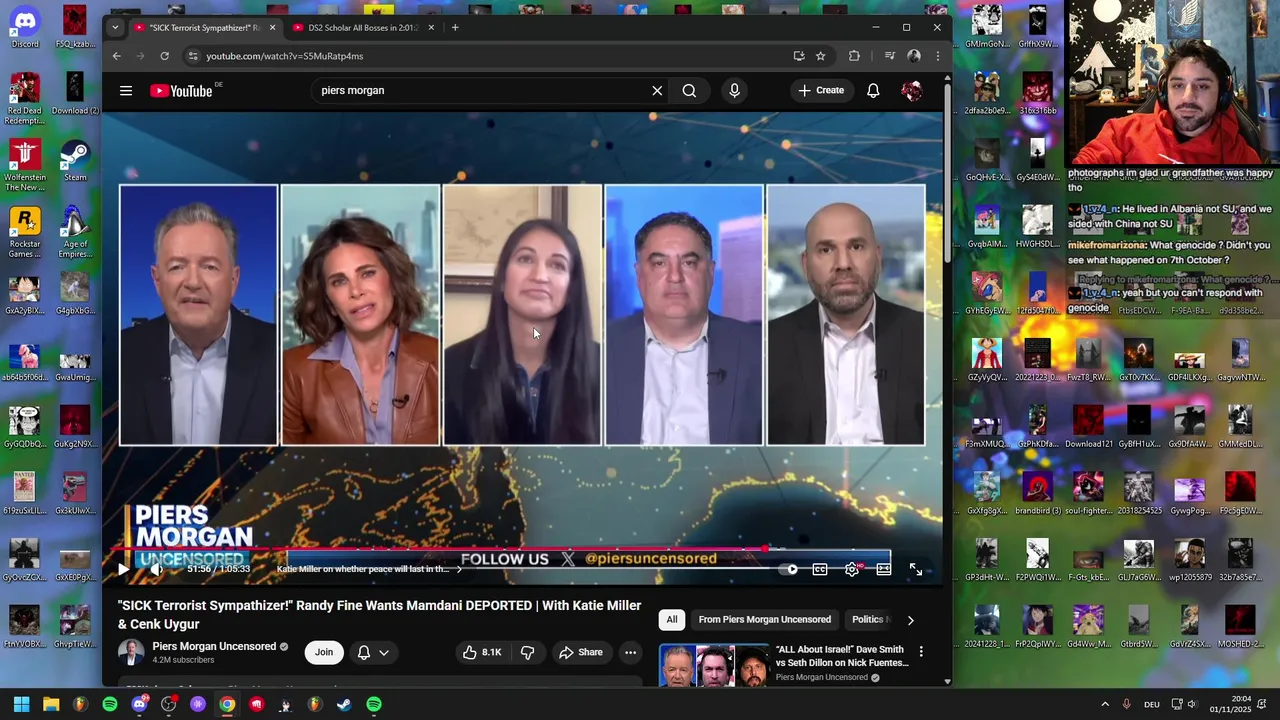Open Rockstar Games desktop shortcut
1280x720 pixels.
click(25, 232)
